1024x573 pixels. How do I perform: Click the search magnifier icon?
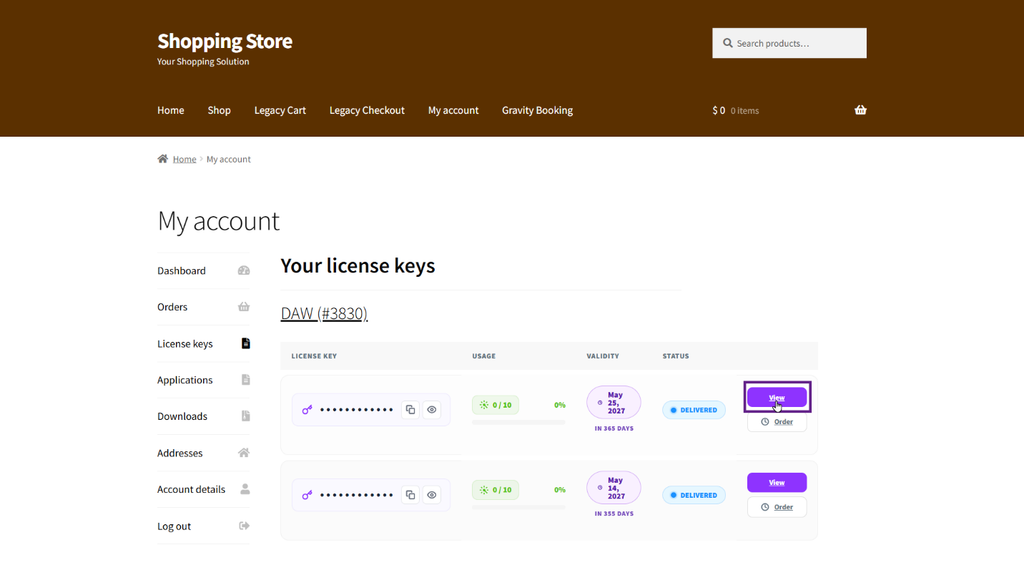[728, 43]
